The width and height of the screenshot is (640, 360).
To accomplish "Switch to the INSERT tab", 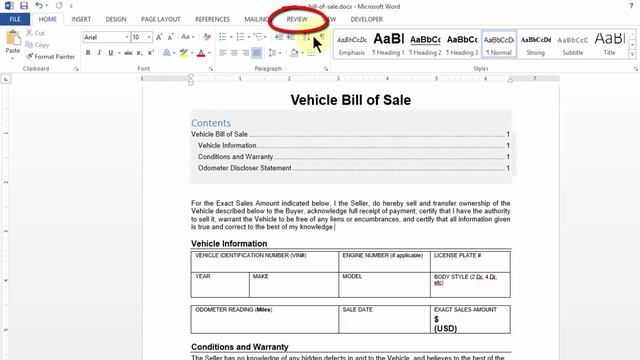I will [81, 19].
